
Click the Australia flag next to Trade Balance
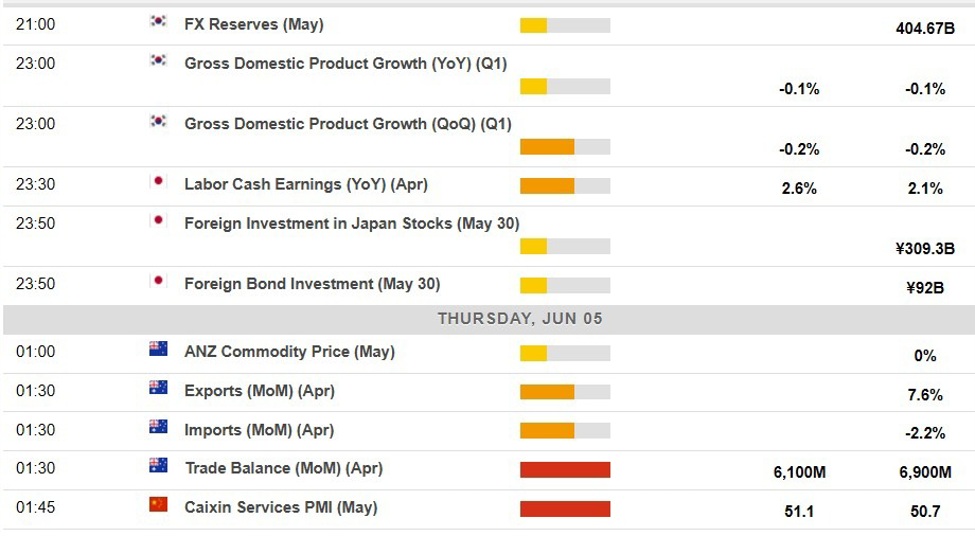point(157,466)
